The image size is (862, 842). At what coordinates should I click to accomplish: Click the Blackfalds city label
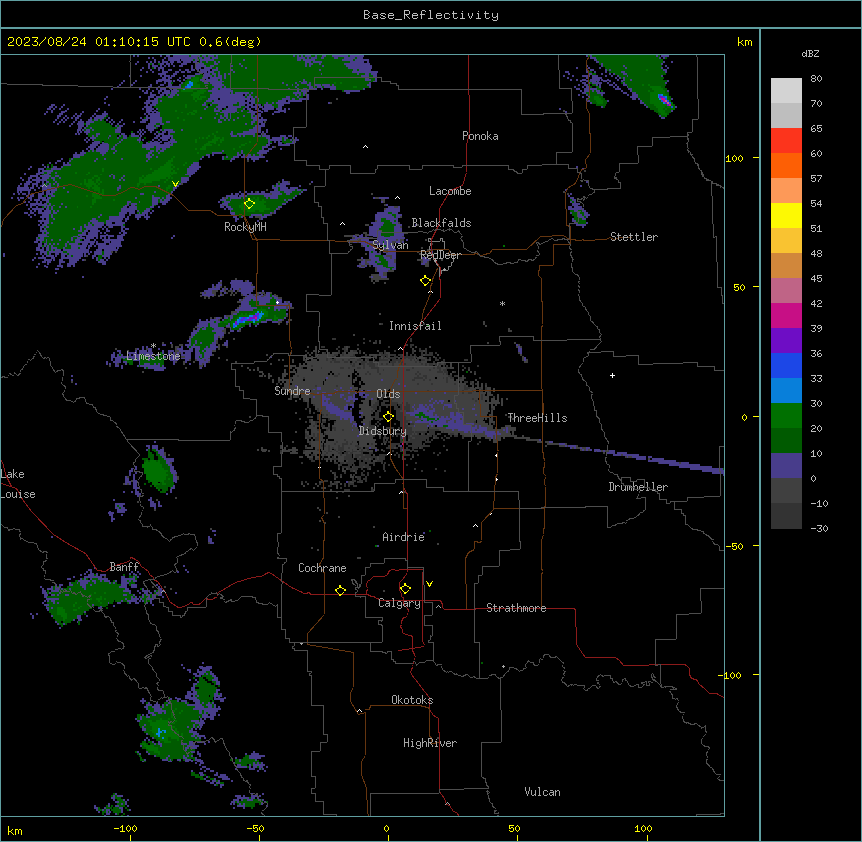coord(441,223)
